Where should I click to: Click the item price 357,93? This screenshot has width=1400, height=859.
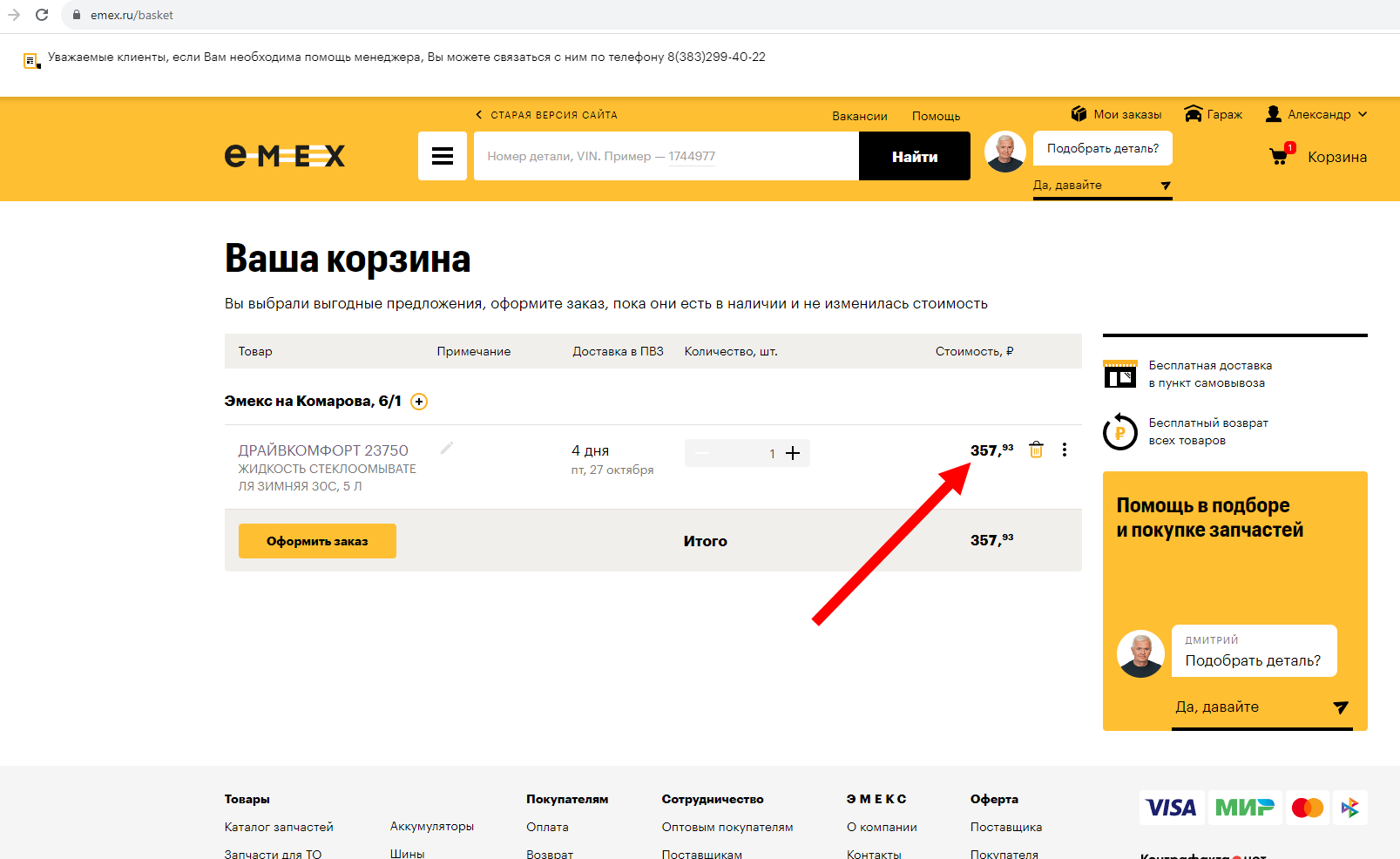point(992,450)
